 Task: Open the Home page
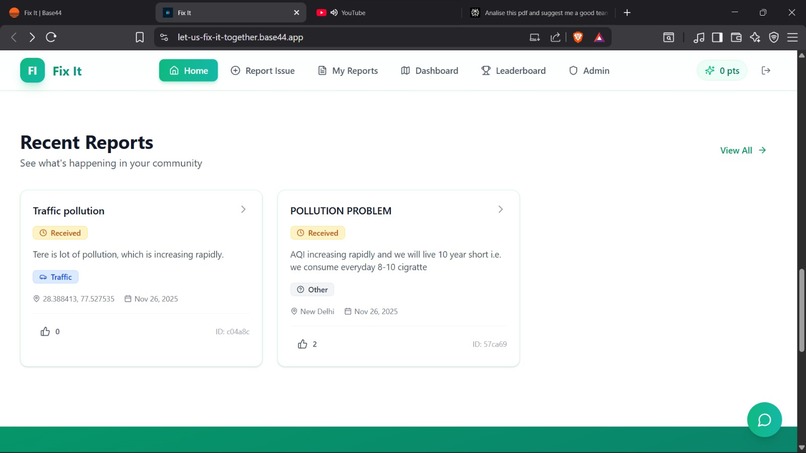188,70
